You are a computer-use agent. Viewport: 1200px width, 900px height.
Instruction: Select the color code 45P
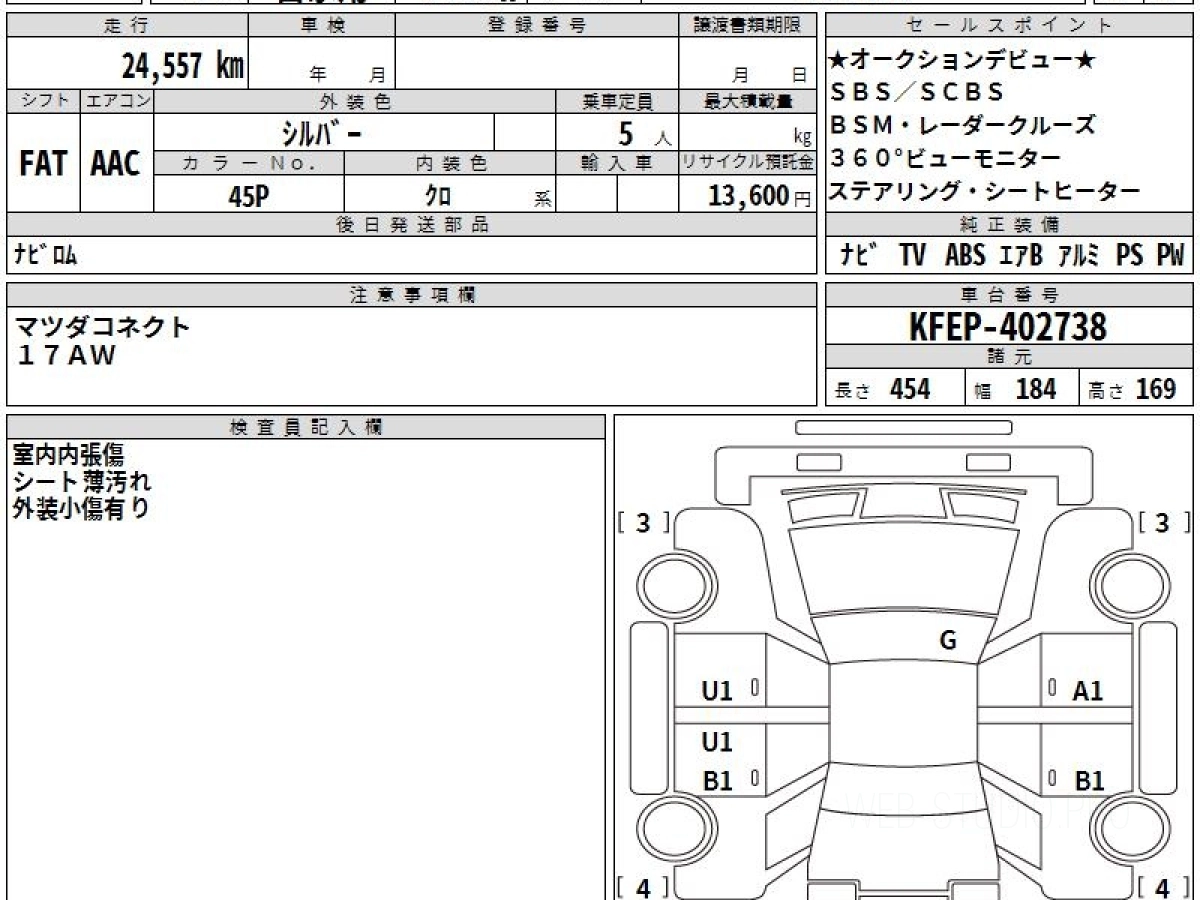click(248, 195)
